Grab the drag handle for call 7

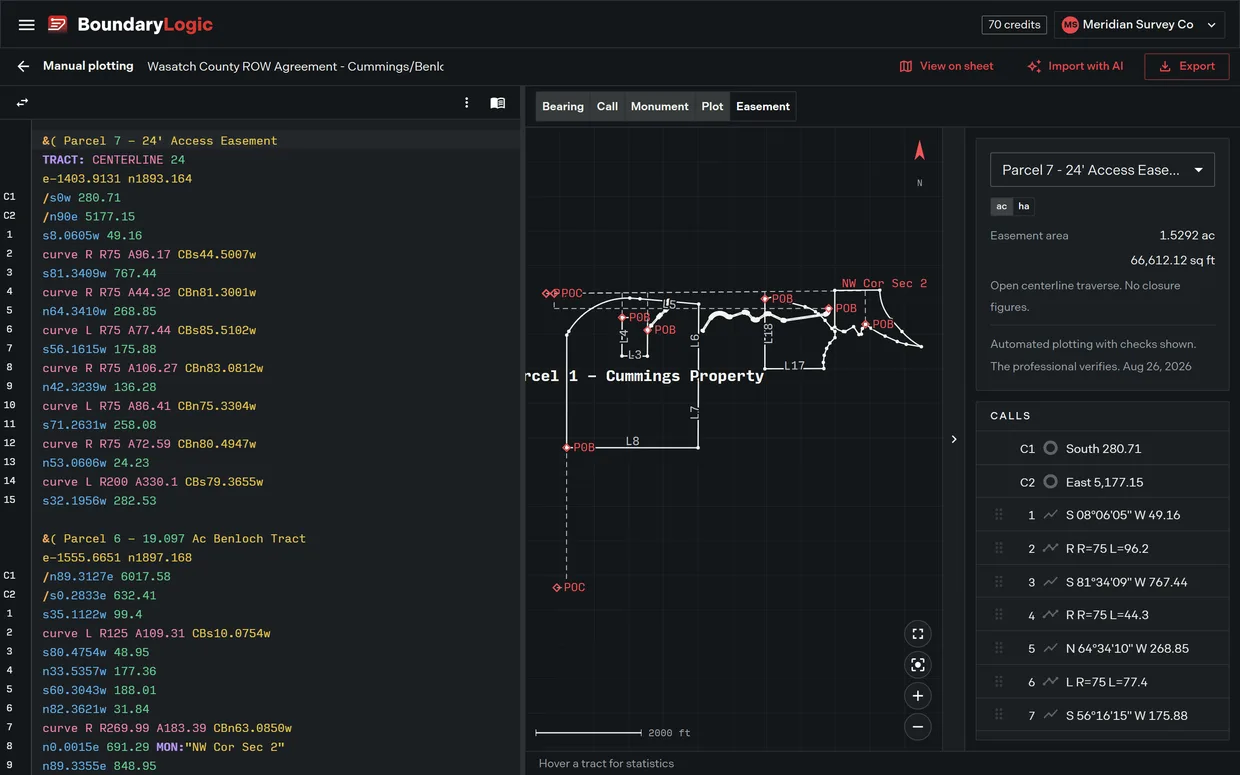pyautogui.click(x=998, y=715)
